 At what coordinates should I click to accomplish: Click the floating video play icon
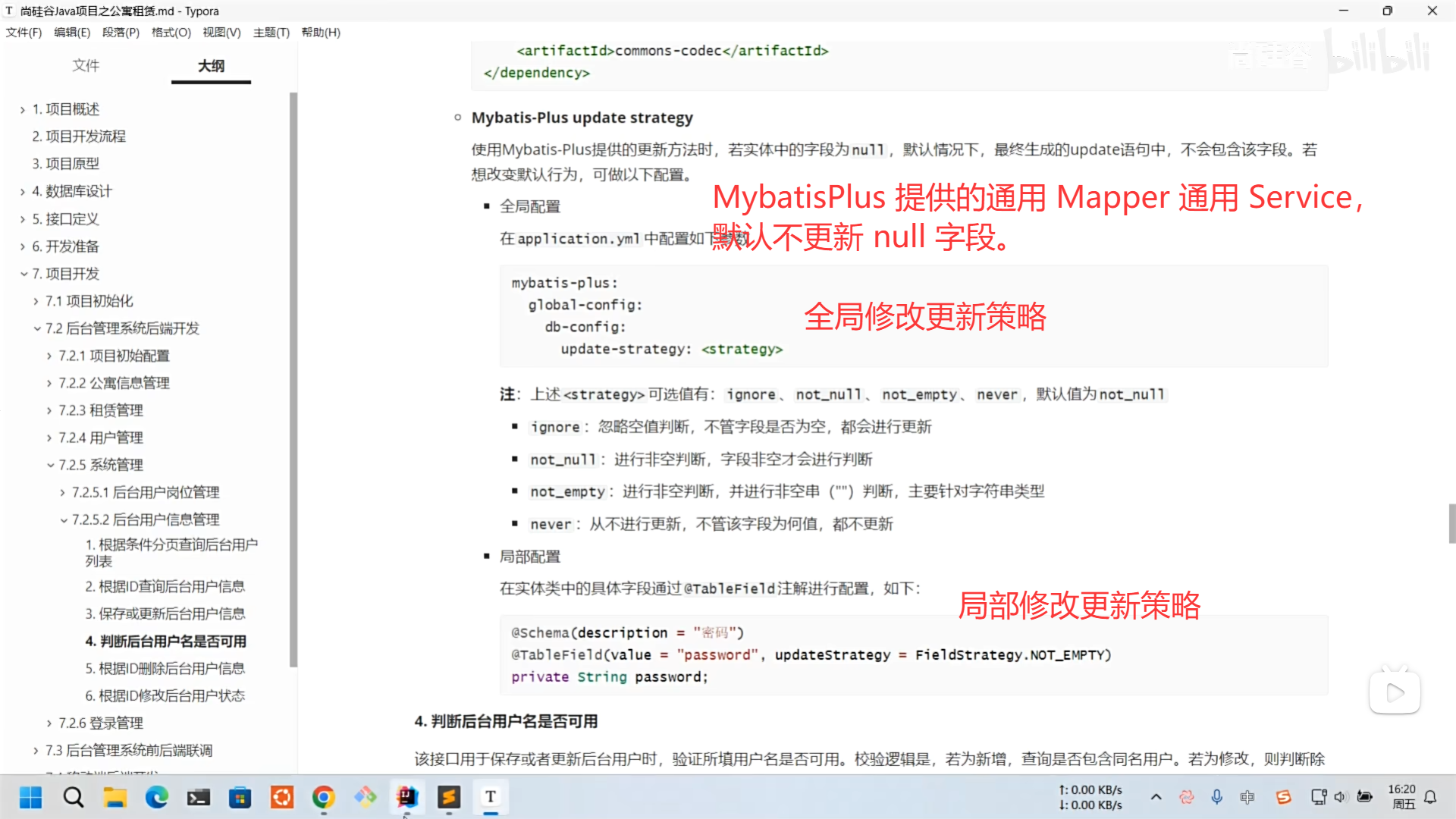coord(1394,692)
